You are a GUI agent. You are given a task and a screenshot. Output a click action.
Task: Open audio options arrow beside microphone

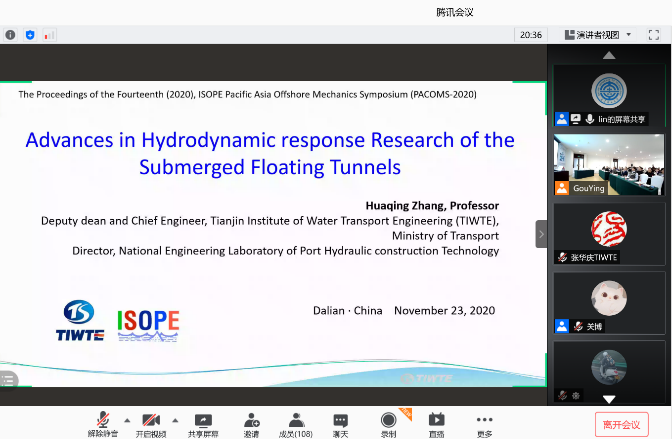point(126,420)
